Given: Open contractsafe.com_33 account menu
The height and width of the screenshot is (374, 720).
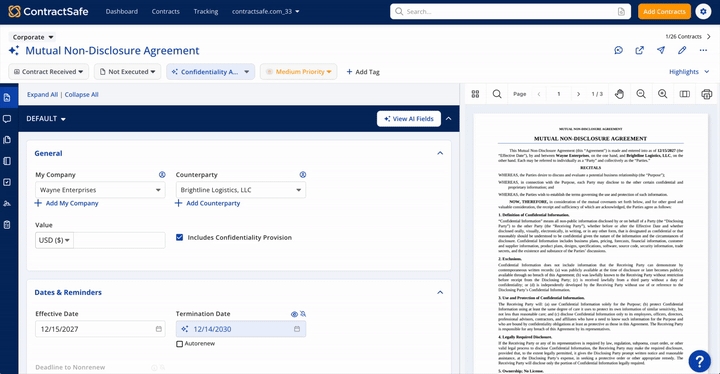Looking at the screenshot, I should pos(265,11).
